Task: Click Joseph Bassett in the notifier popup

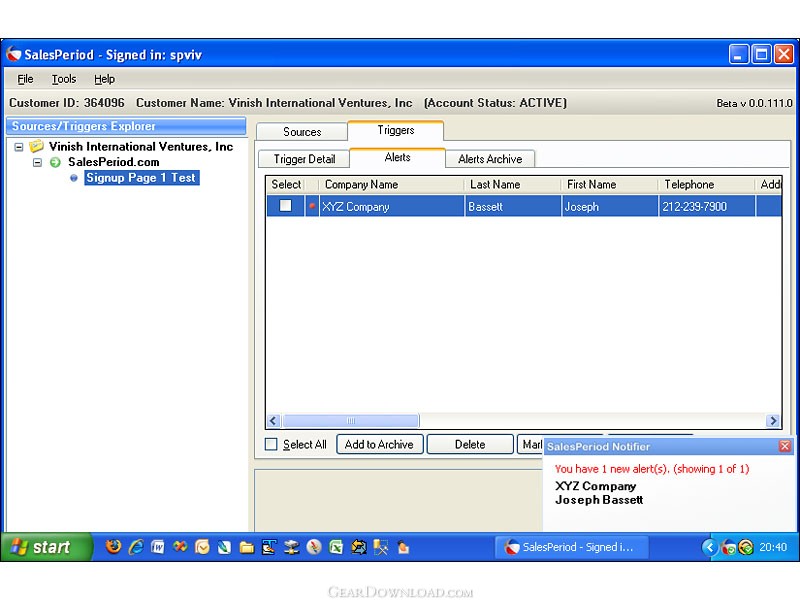Action: point(599,500)
